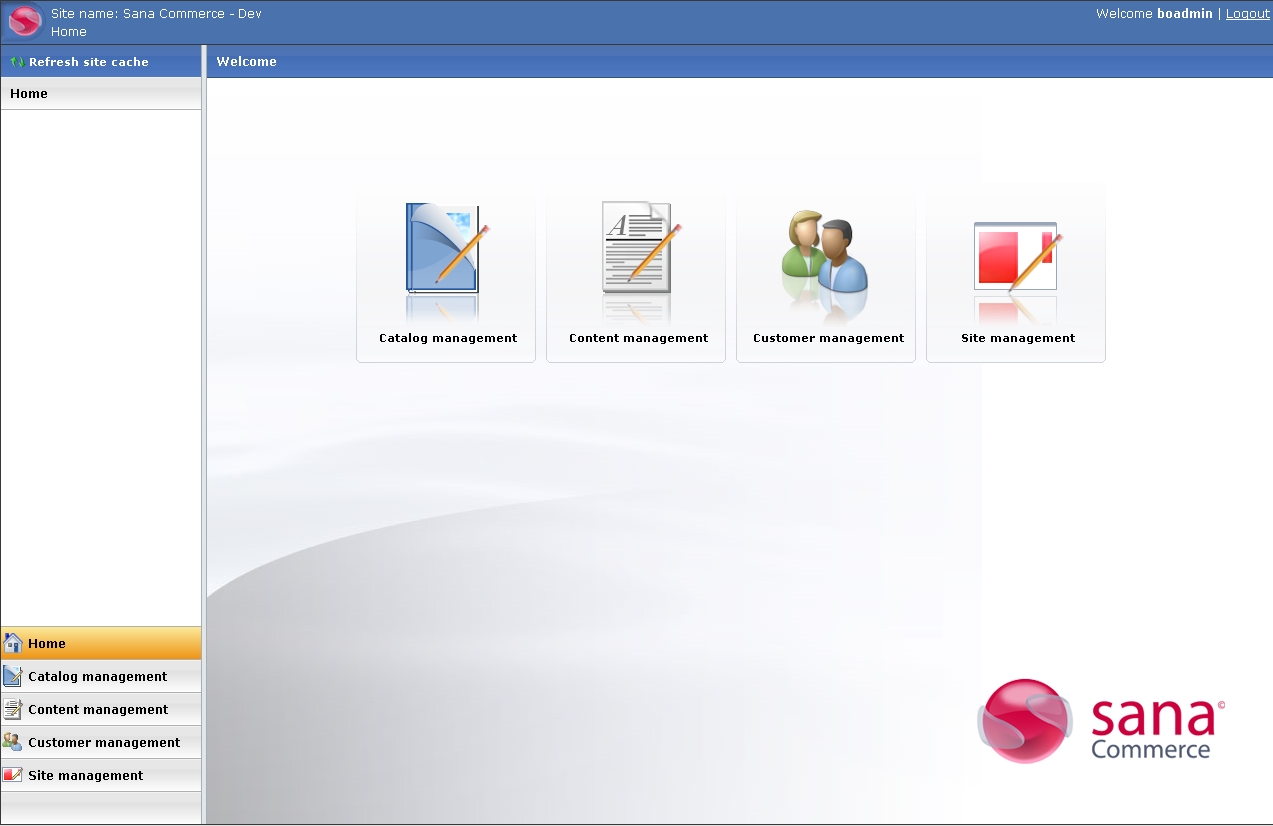Screen dimensions: 1273x826
Task: Log out via the Logout link
Action: pos(1248,14)
